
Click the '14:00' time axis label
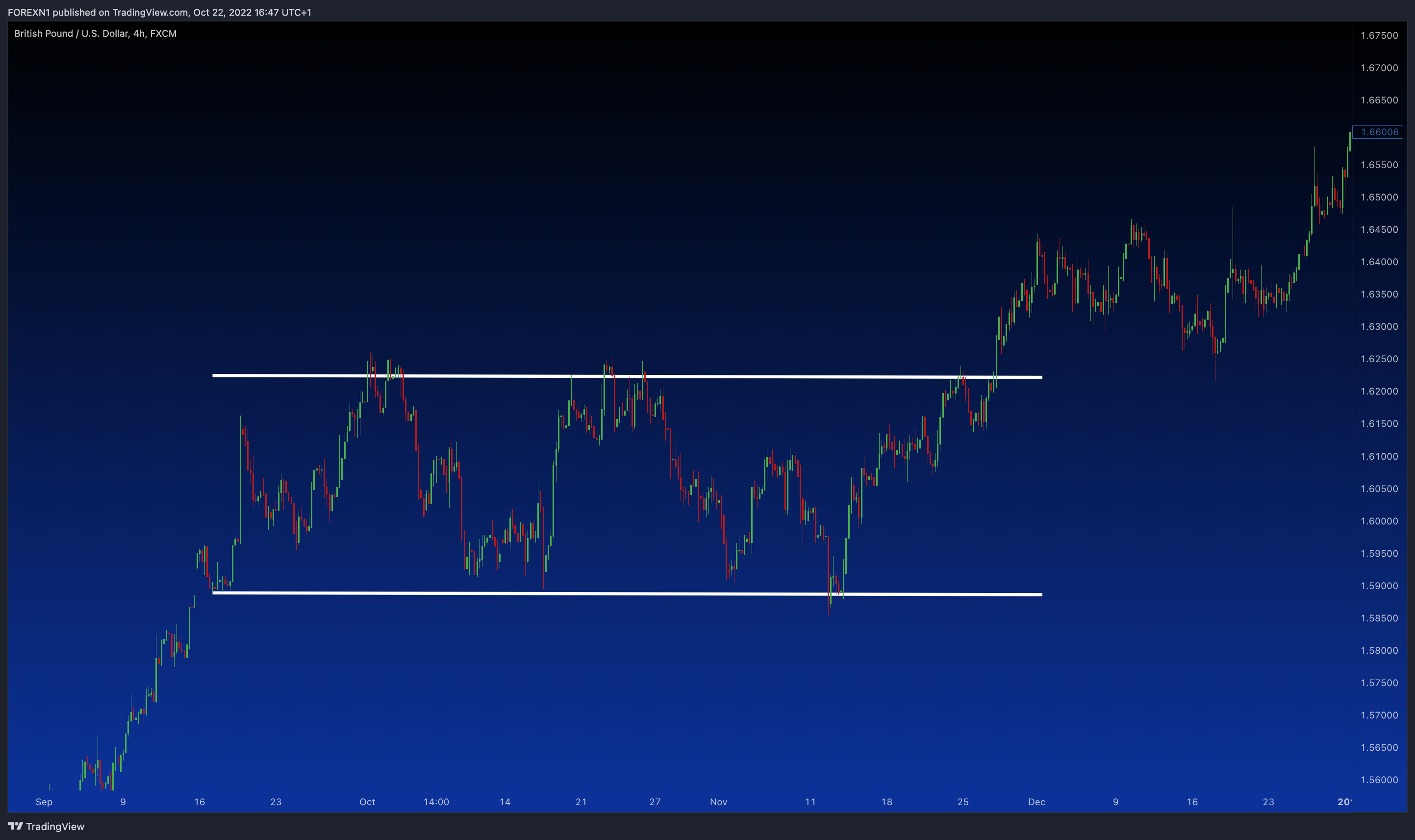pos(436,801)
